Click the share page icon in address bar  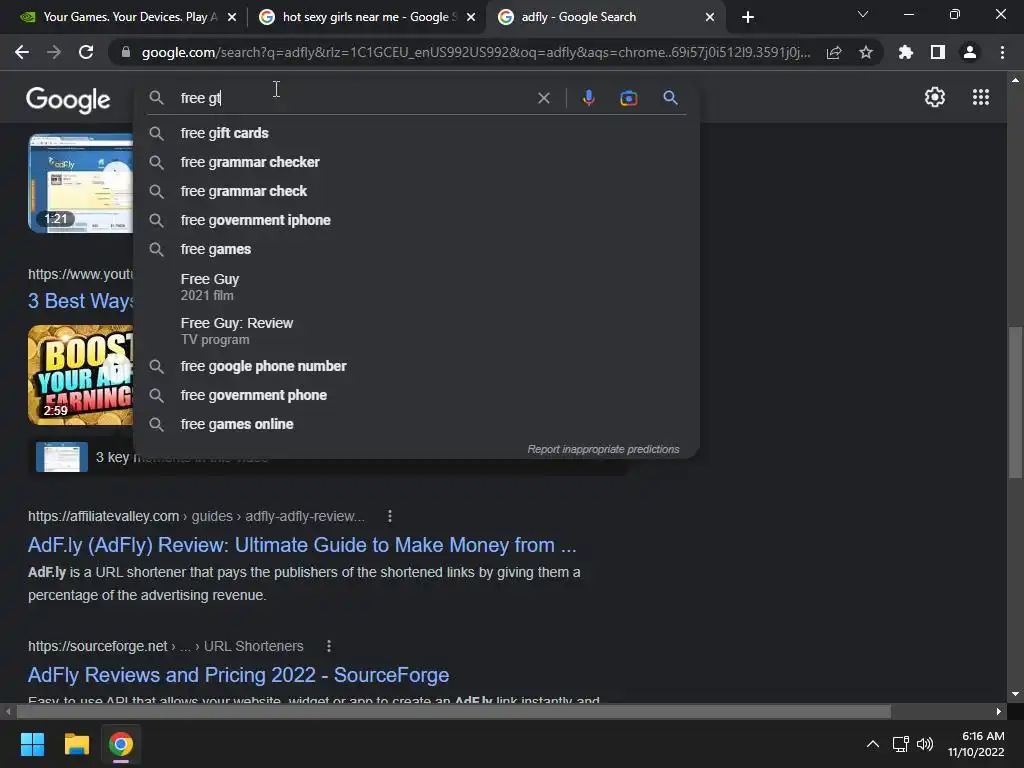(834, 52)
